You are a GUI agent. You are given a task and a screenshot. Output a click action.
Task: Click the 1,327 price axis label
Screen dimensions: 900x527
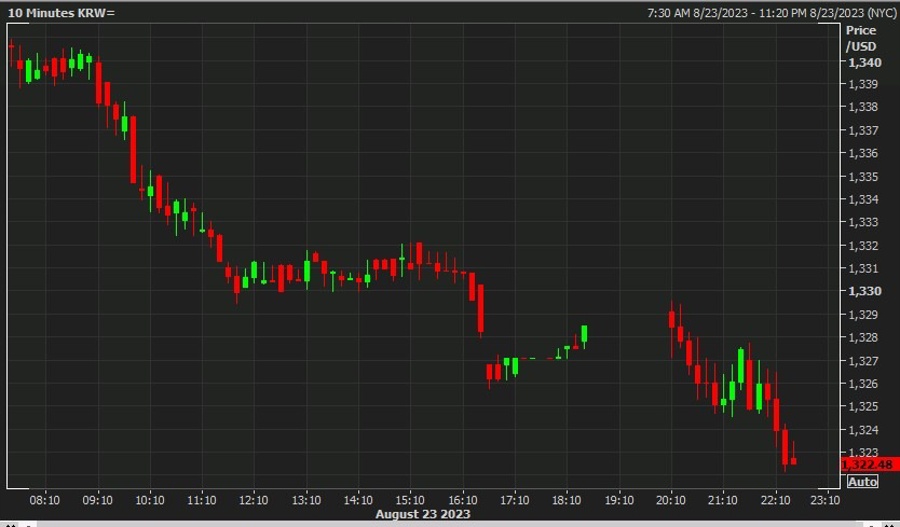pos(863,361)
